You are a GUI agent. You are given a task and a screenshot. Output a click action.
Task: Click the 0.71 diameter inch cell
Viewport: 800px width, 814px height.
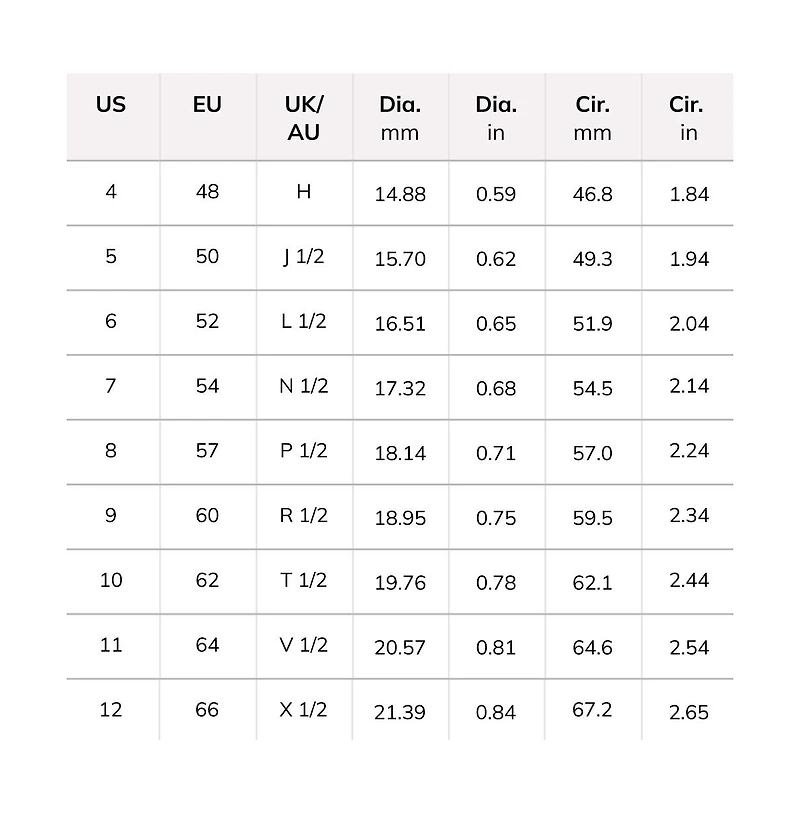click(x=496, y=453)
